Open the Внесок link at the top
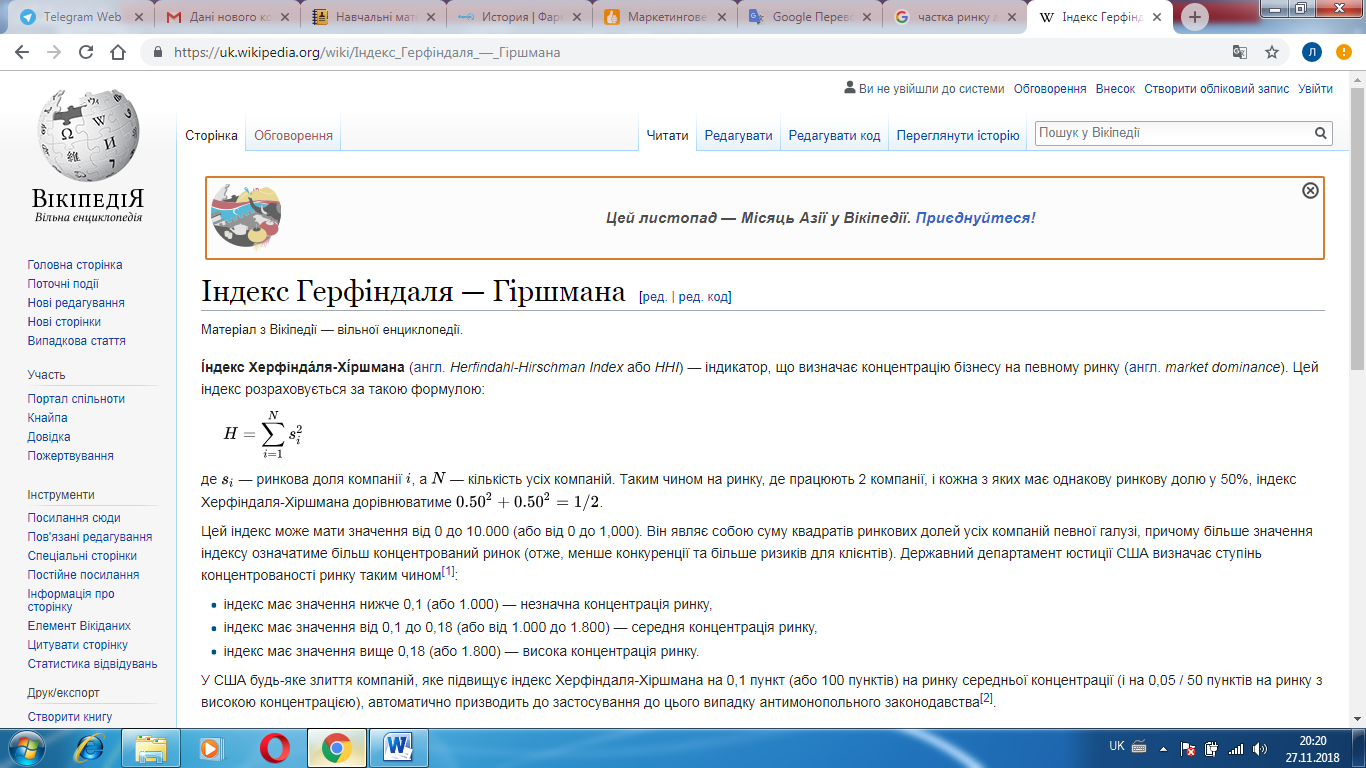 pyautogui.click(x=1115, y=89)
